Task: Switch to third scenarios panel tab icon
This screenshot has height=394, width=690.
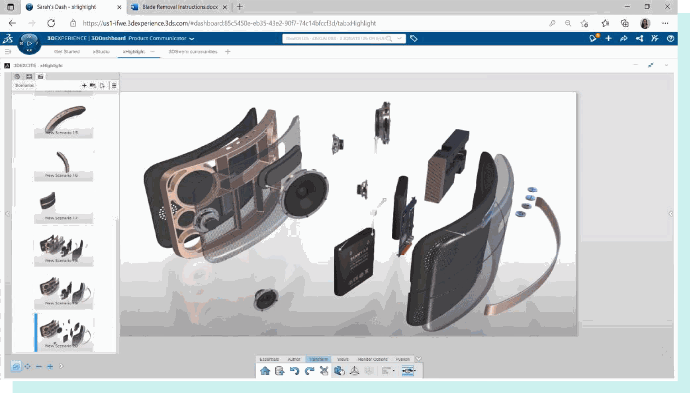Action: point(40,77)
